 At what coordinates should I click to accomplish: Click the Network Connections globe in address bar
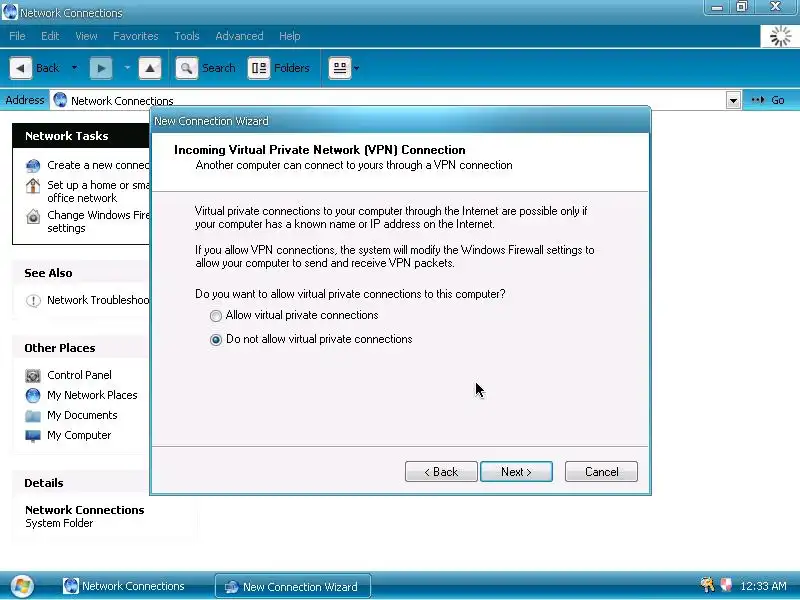point(60,100)
